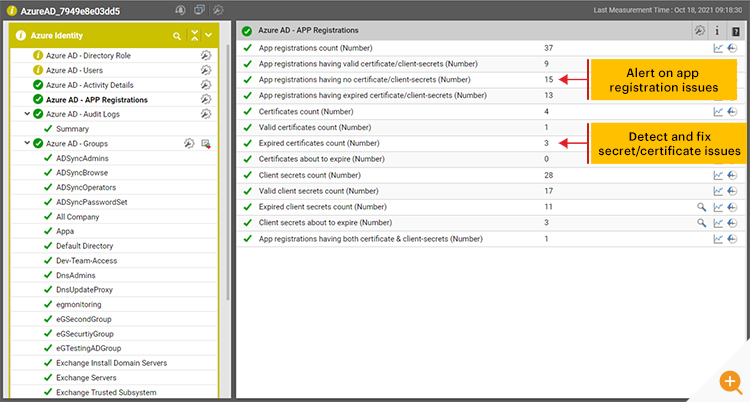Screen dimensions: 750x402
Task: Select Azure AD - Users test
Action: click(x=74, y=70)
